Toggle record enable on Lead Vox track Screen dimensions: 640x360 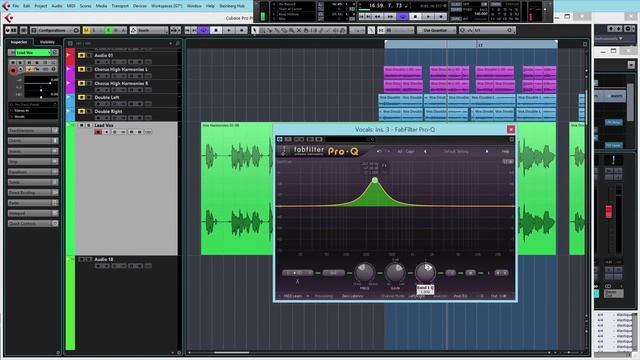(98, 132)
